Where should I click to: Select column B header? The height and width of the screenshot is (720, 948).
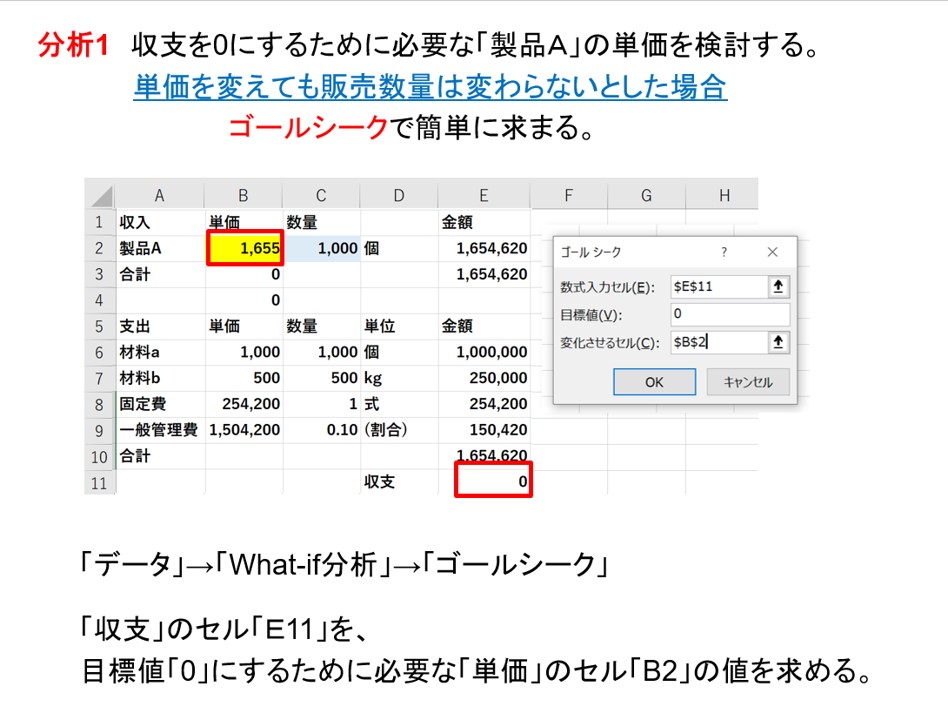(x=243, y=195)
